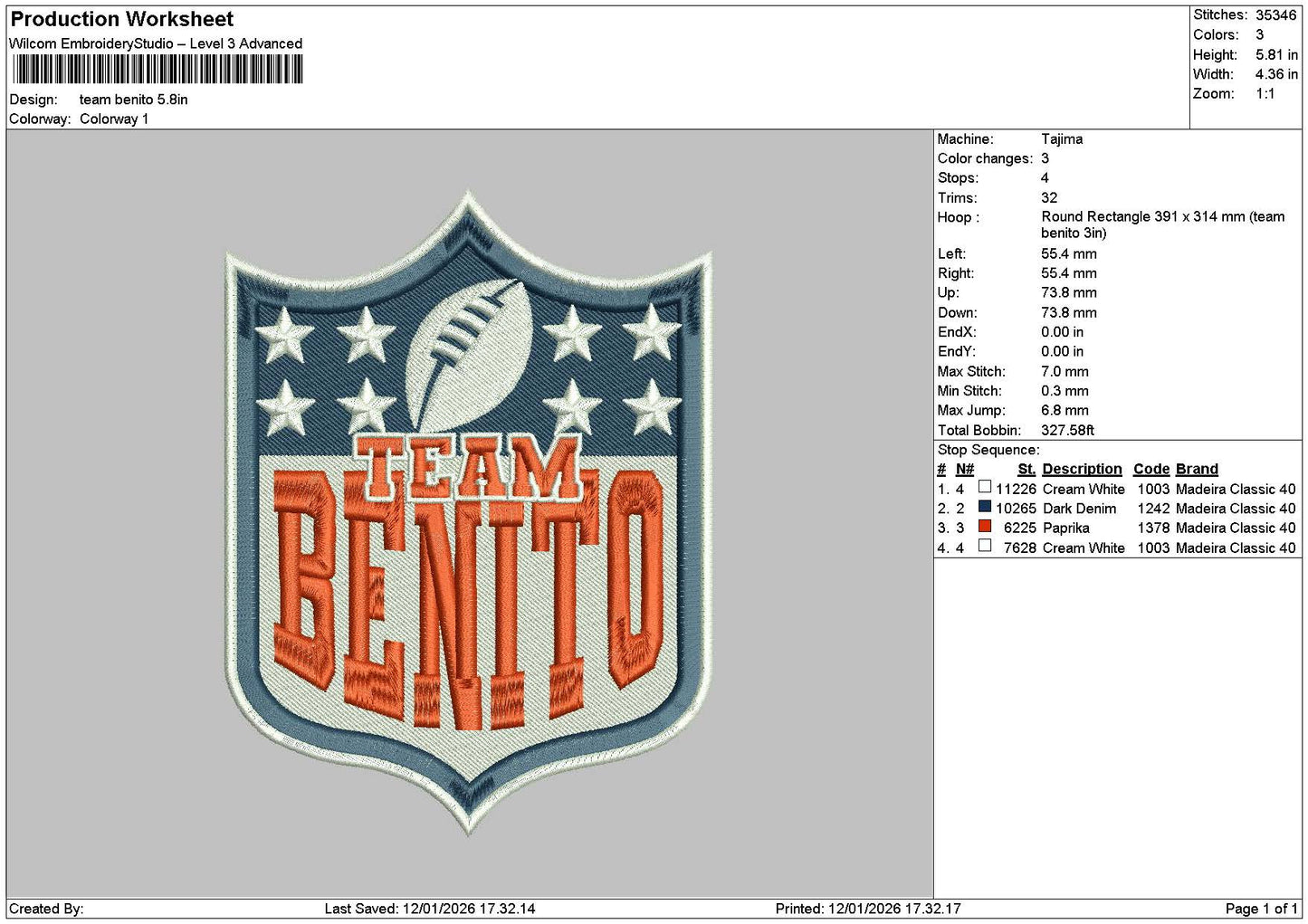Click the Zoom value 1:1
The width and height of the screenshot is (1308, 924).
tap(1265, 94)
